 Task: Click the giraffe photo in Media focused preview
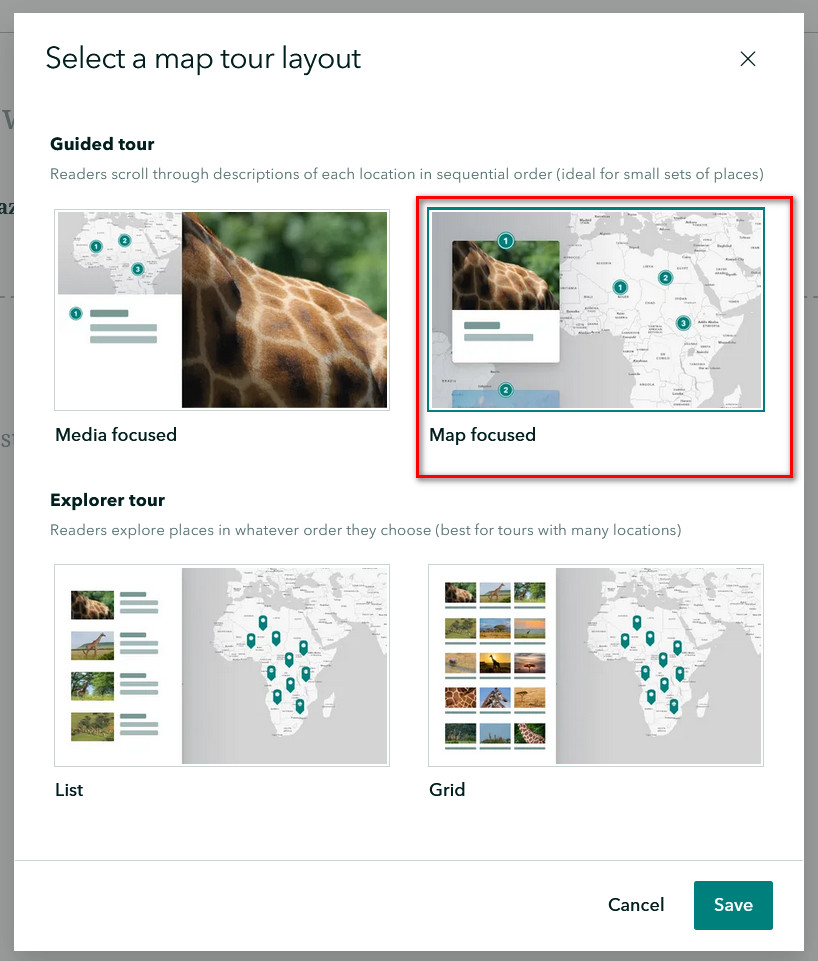tap(284, 310)
